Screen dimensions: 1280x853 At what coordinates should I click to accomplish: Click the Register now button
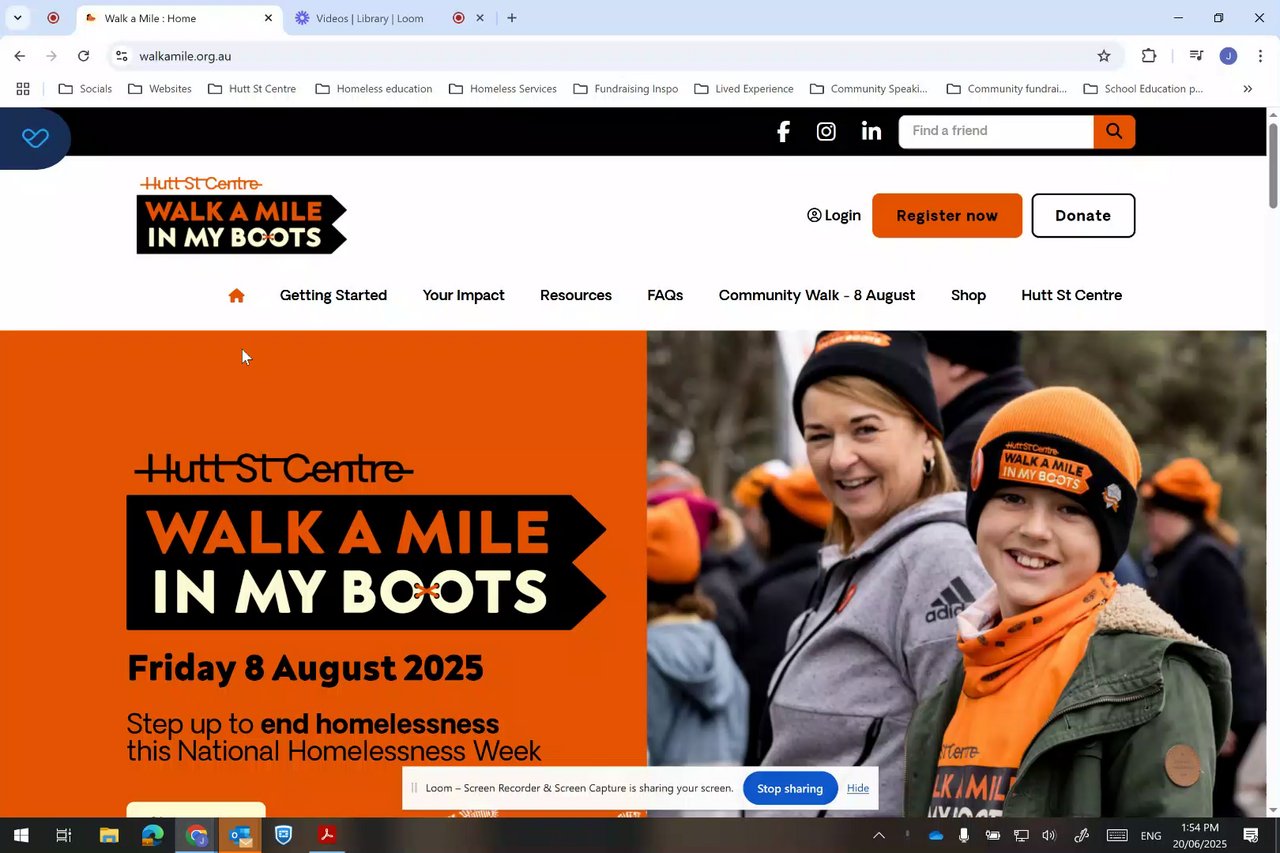click(x=947, y=215)
